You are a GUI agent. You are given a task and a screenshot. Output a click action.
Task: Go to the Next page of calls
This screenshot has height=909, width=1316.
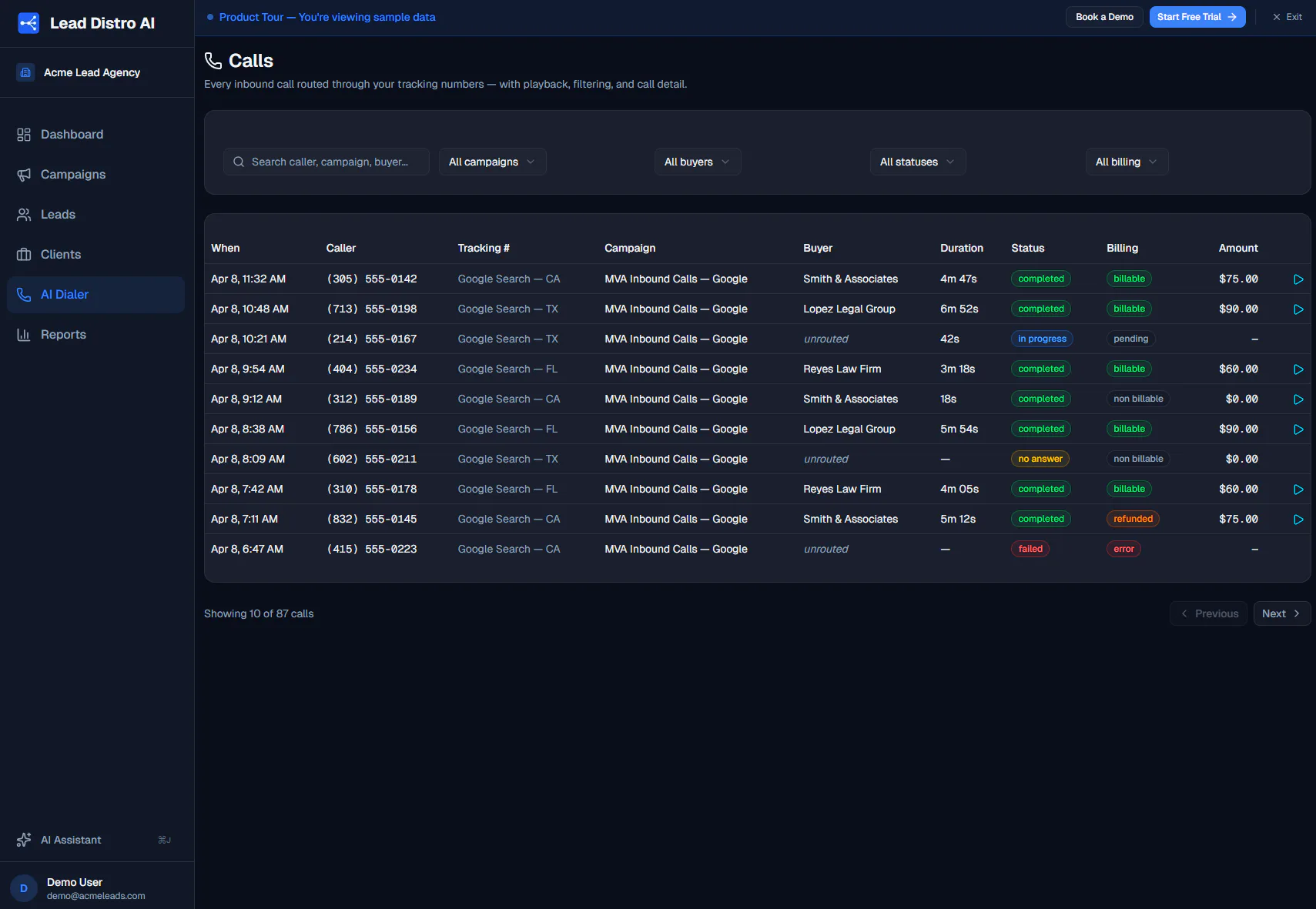1282,613
